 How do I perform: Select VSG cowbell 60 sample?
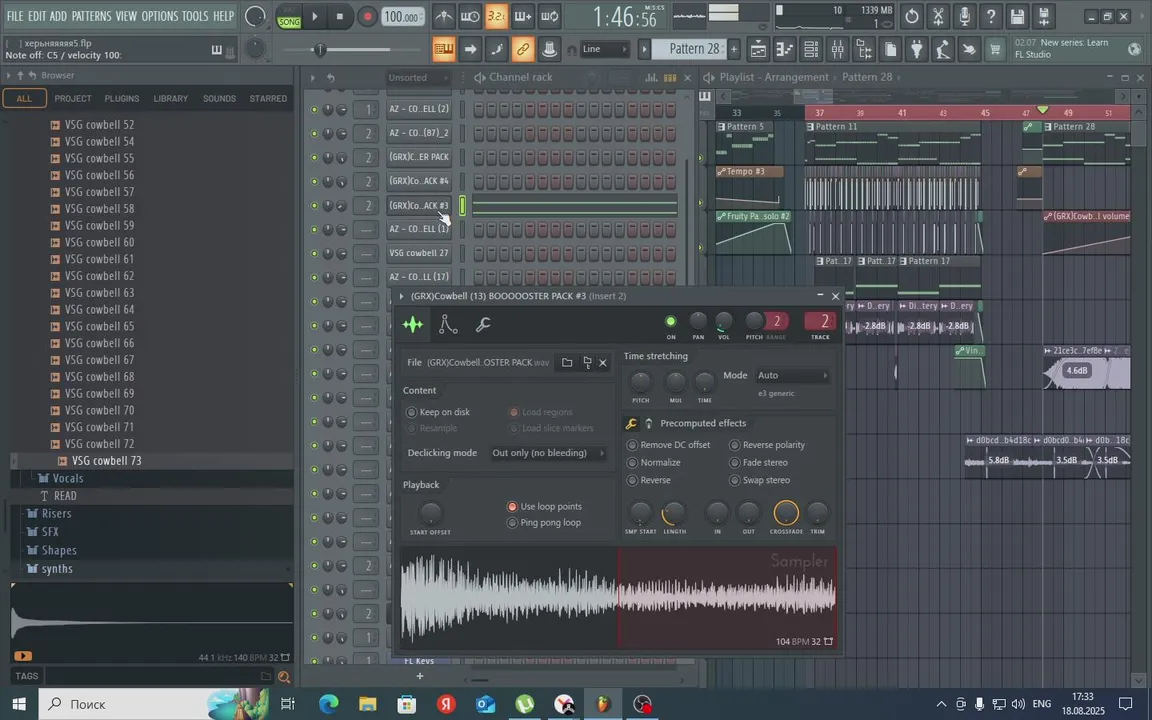[99, 242]
